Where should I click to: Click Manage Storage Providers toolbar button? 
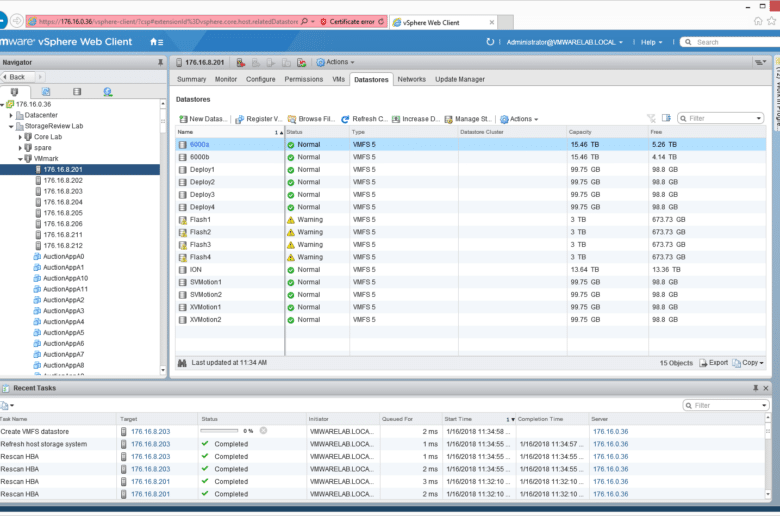pos(468,119)
